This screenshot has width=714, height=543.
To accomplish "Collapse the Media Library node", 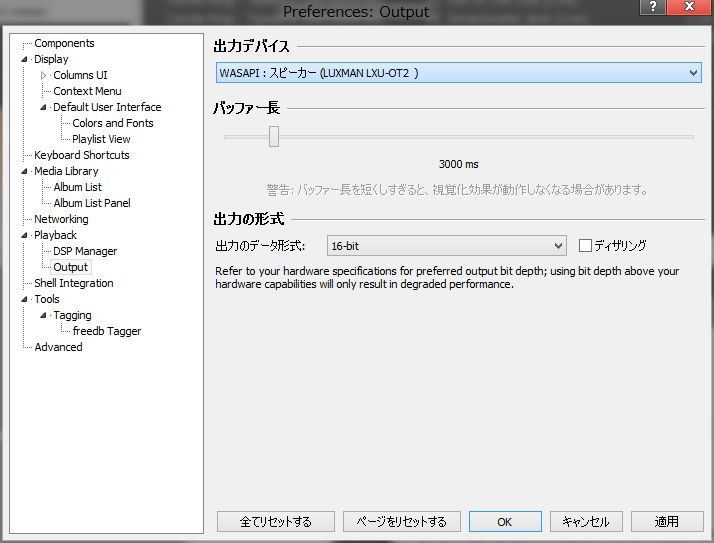I will point(24,171).
